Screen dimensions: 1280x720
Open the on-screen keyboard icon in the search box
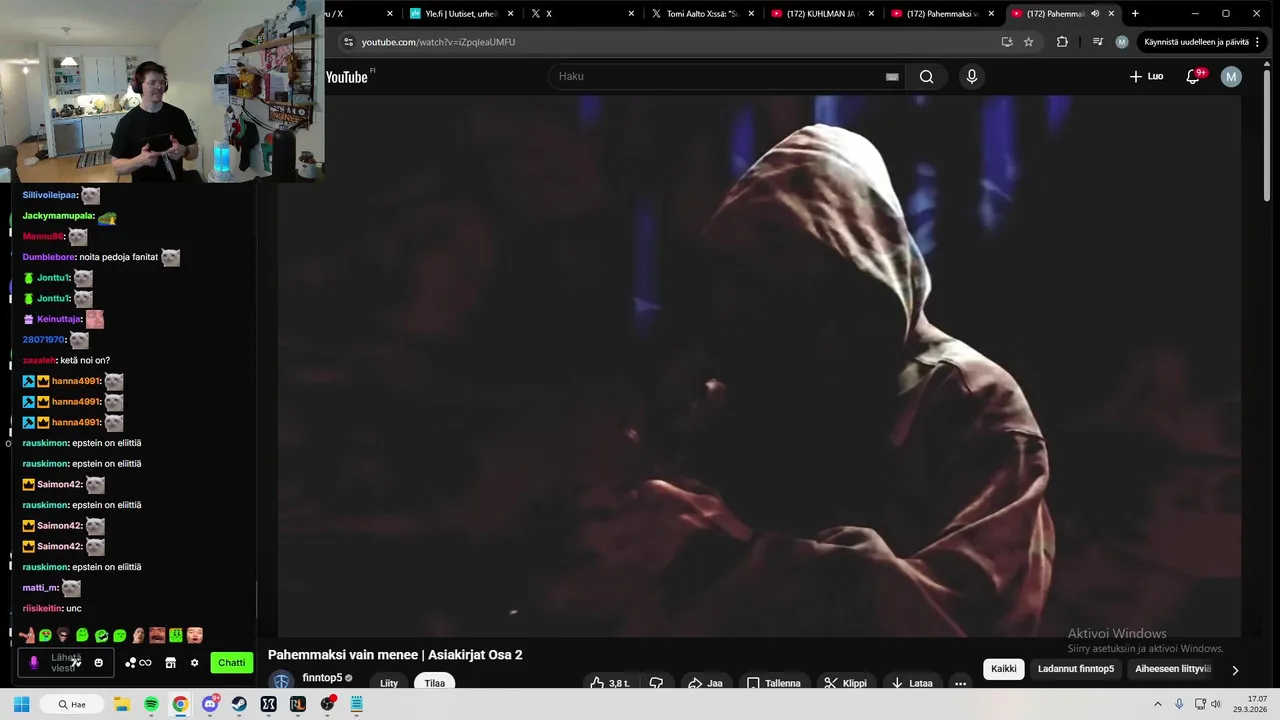(x=892, y=77)
